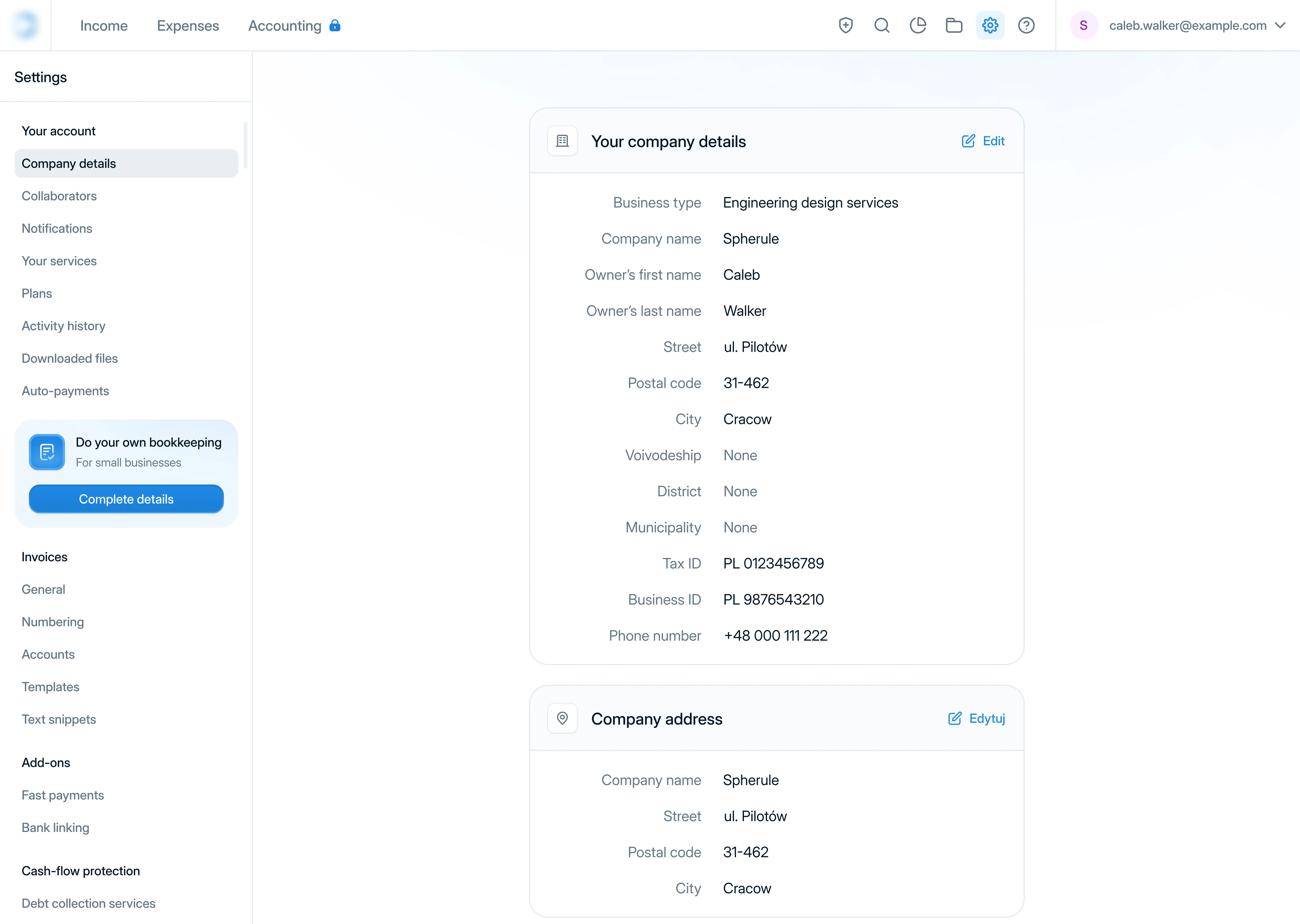1300x924 pixels.
Task: Click the lock icon next to Accounting
Action: (x=335, y=26)
